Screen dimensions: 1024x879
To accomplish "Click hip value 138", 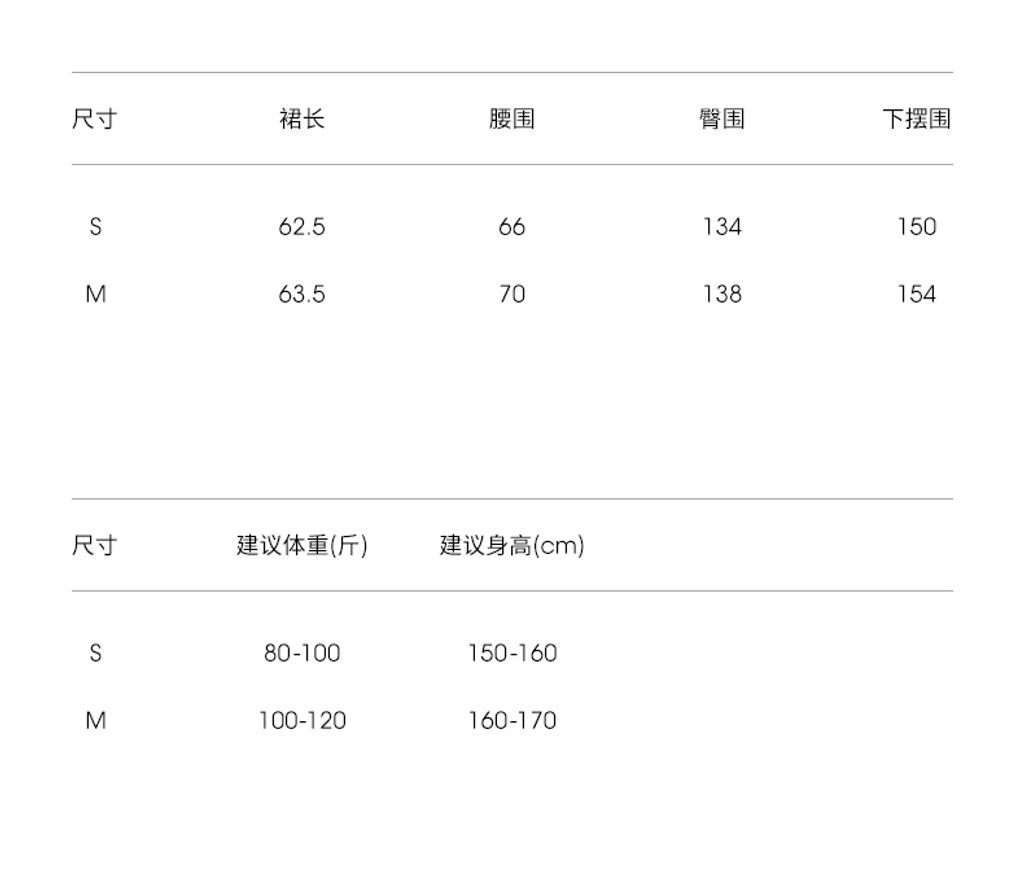I will coord(722,294).
